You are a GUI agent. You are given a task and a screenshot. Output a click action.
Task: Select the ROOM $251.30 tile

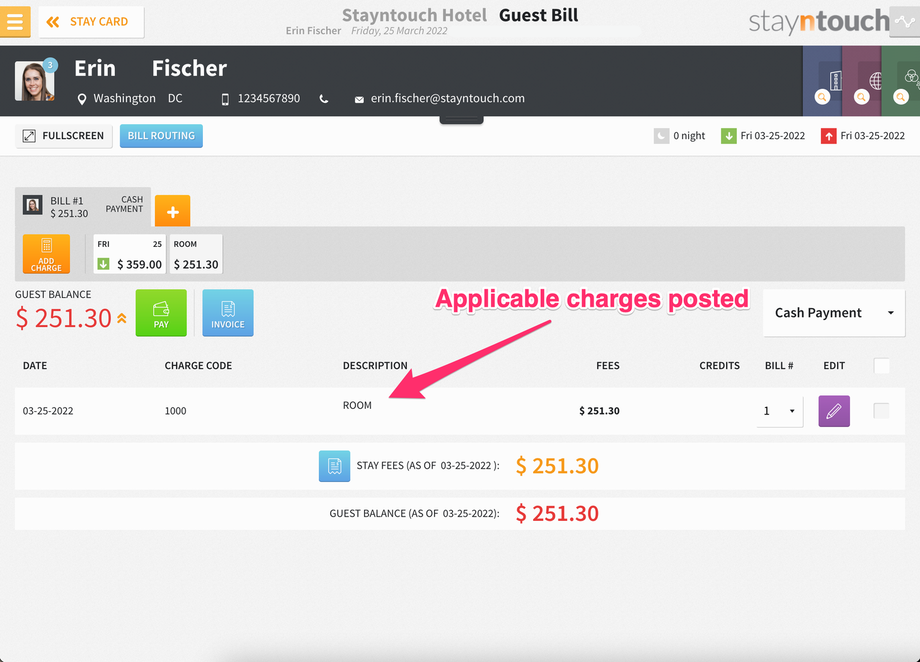[196, 254]
